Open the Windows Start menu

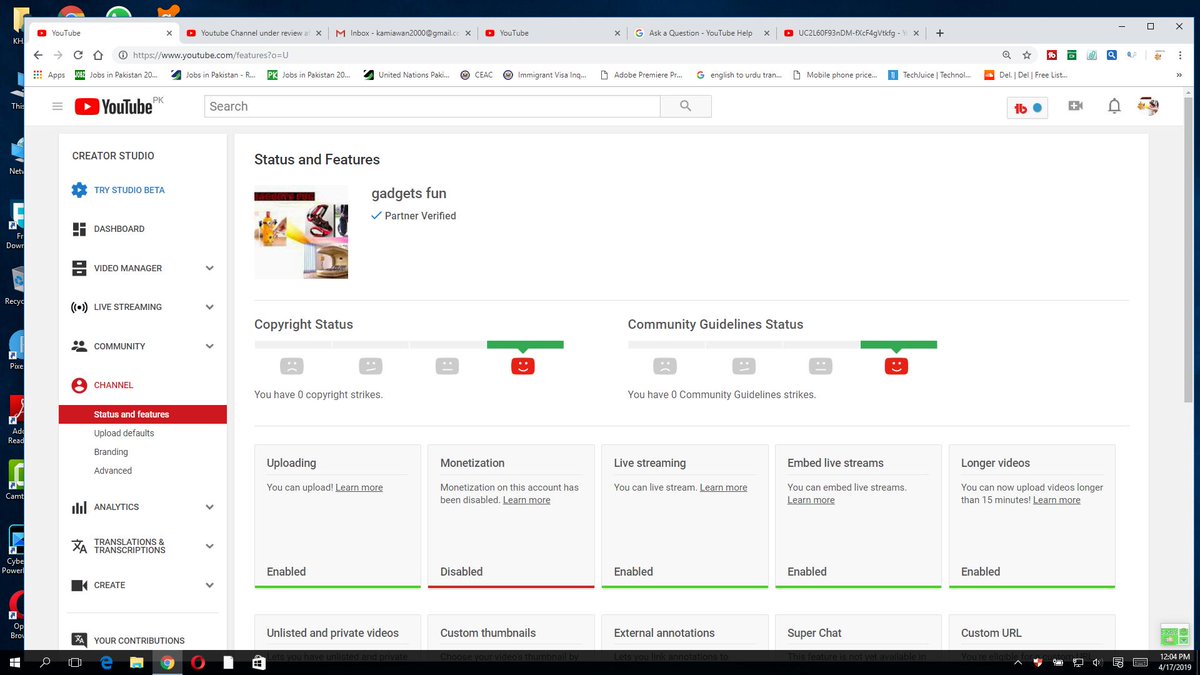click(x=14, y=662)
